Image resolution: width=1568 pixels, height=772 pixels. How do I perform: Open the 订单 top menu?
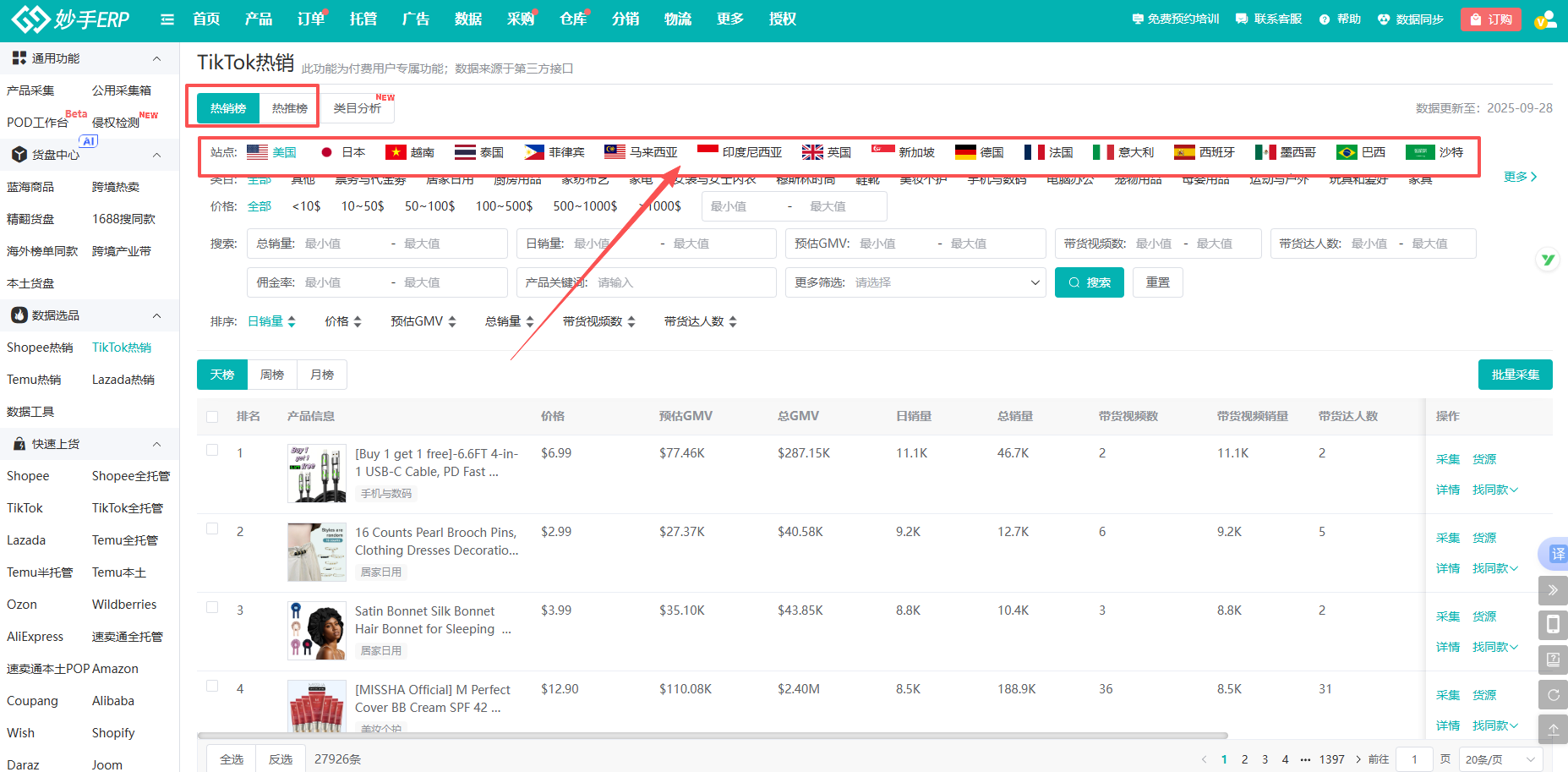[x=310, y=19]
